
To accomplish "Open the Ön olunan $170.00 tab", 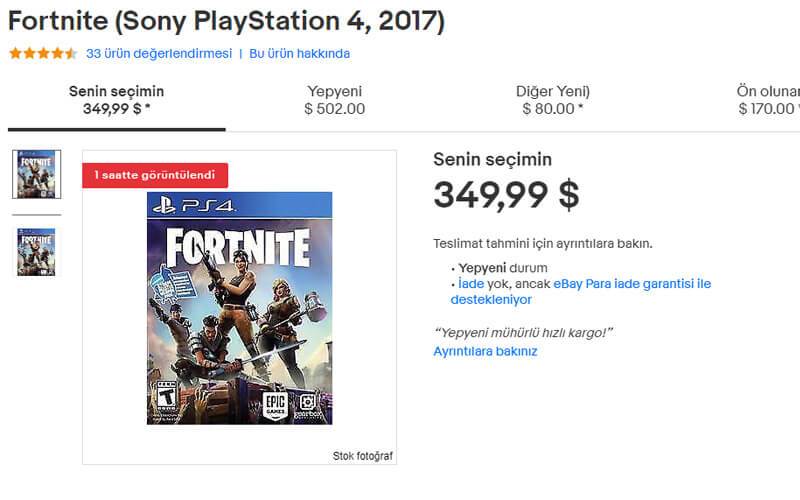I will point(767,100).
